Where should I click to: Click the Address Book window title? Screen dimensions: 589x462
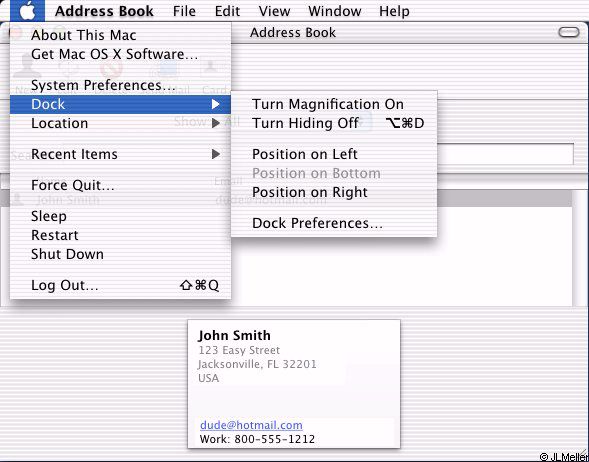[x=293, y=33]
